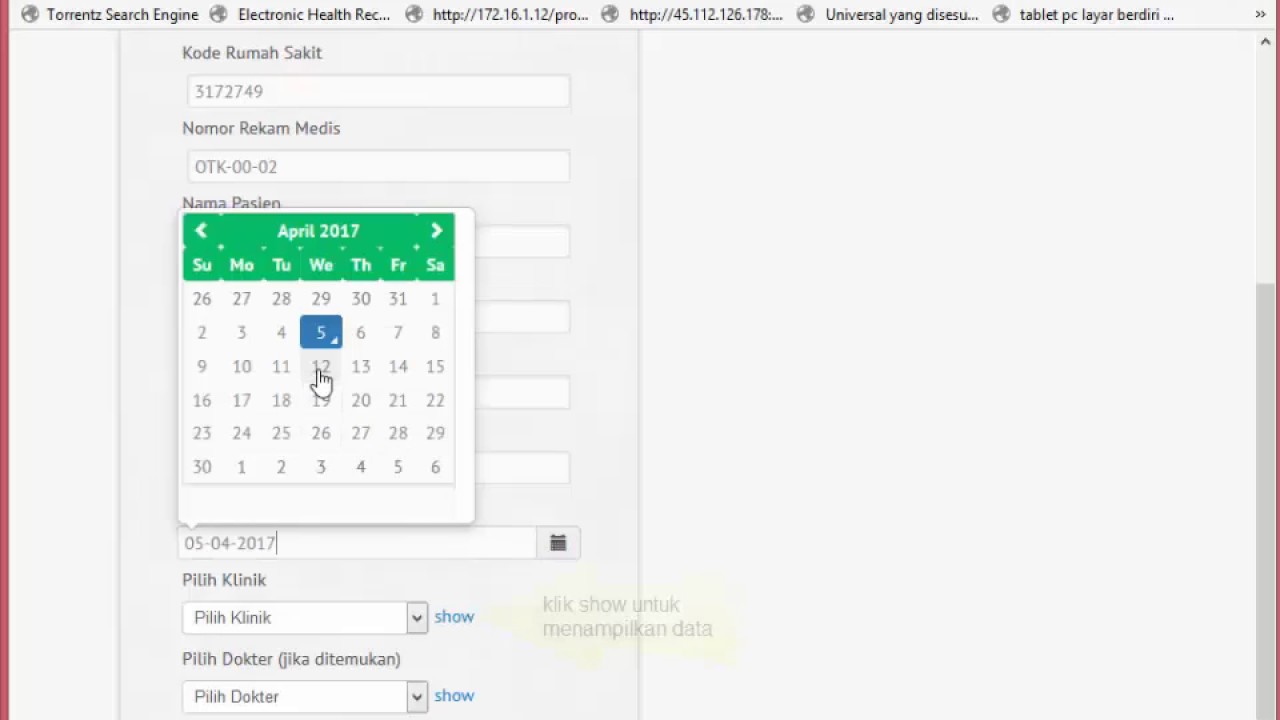Select April 30 in calendar
1280x720 pixels.
(x=202, y=467)
